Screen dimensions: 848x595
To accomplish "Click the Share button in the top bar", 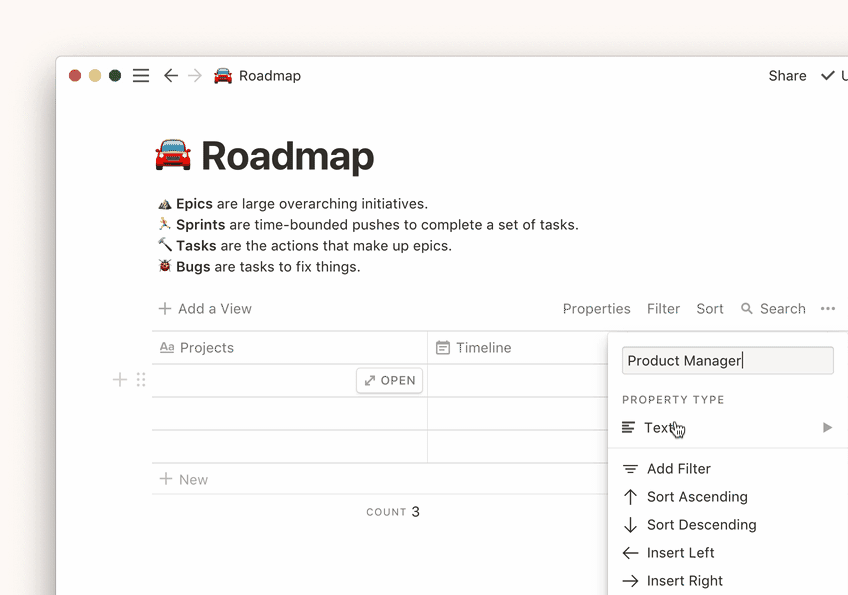I will (x=787, y=76).
